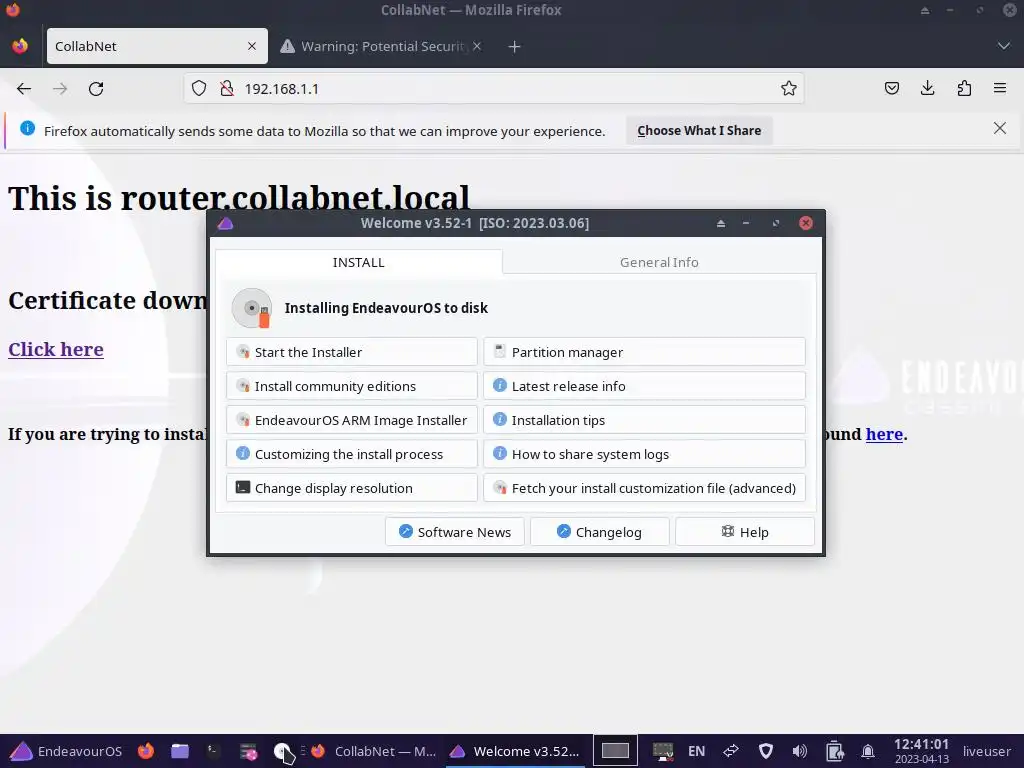Bookmark this page with the star icon
1024x768 pixels.
point(788,88)
